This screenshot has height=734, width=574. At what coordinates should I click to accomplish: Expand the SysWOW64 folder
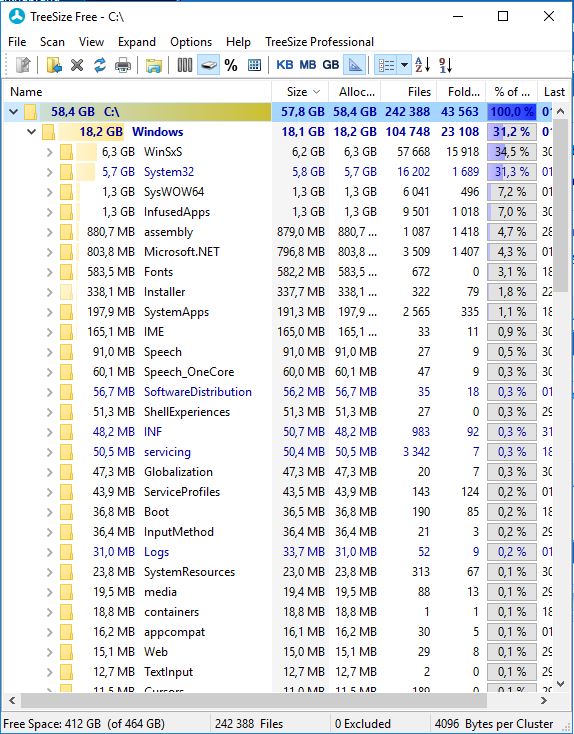(x=50, y=192)
